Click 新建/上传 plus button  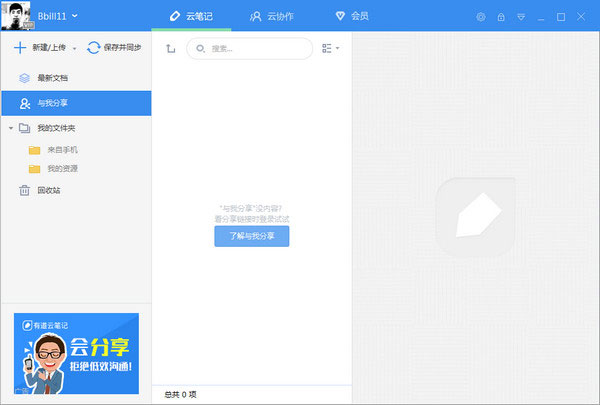click(20, 47)
